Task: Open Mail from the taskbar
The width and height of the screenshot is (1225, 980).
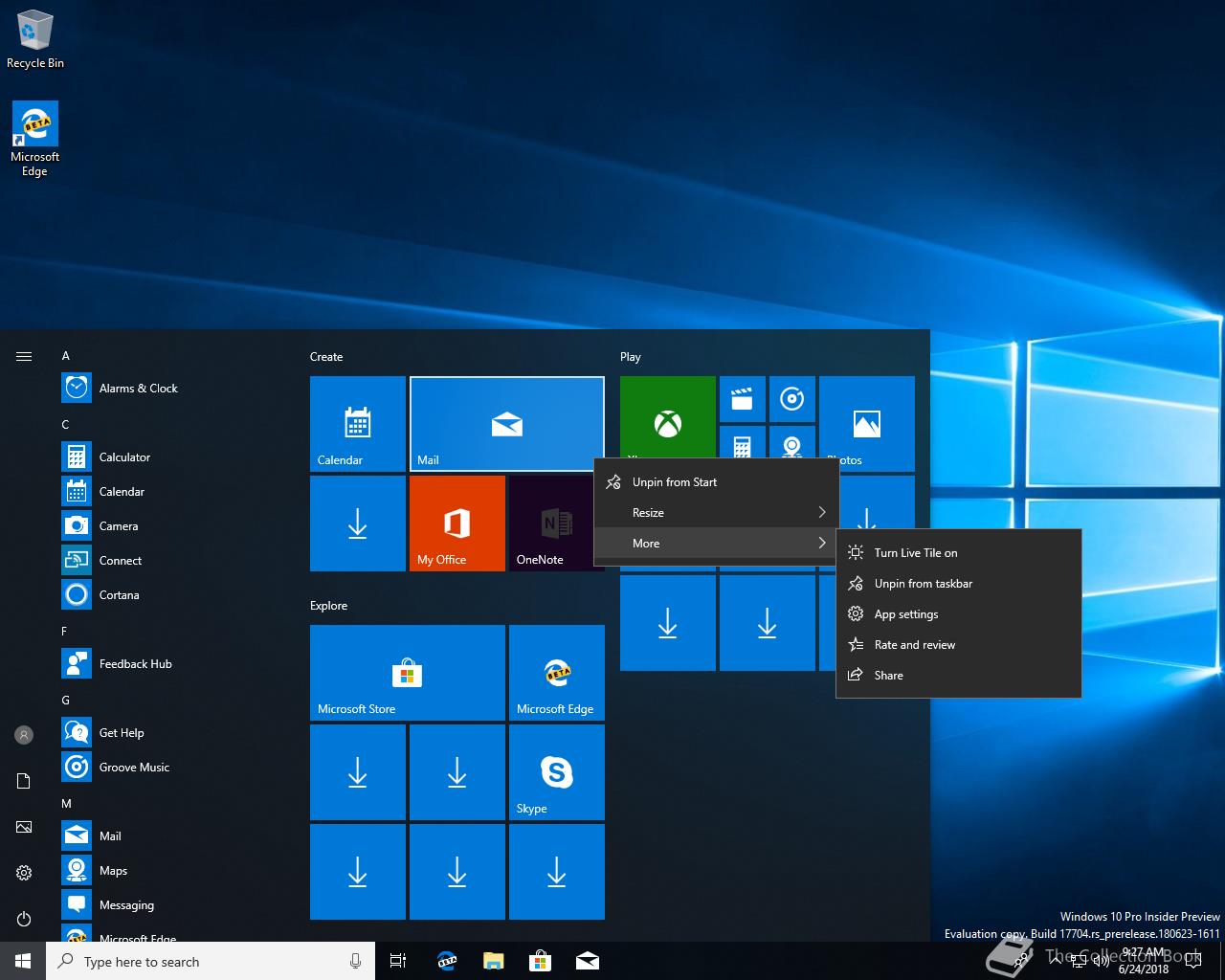Action: (x=588, y=961)
